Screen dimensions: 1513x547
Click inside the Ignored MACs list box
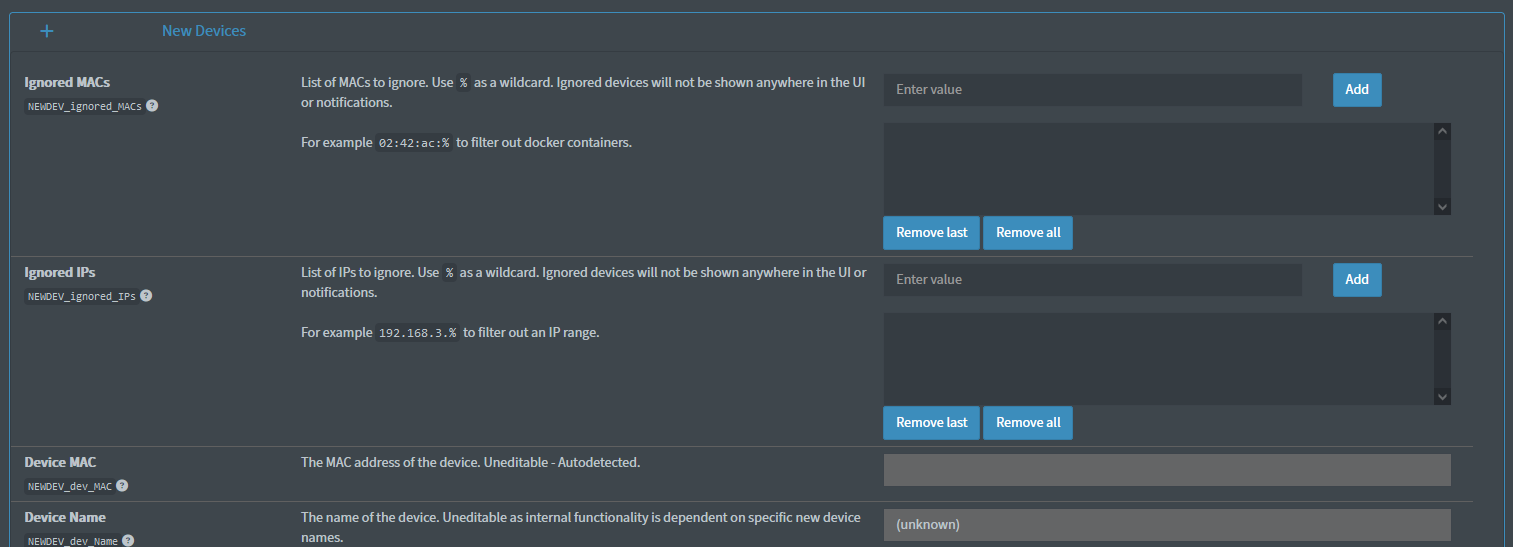(x=1158, y=168)
